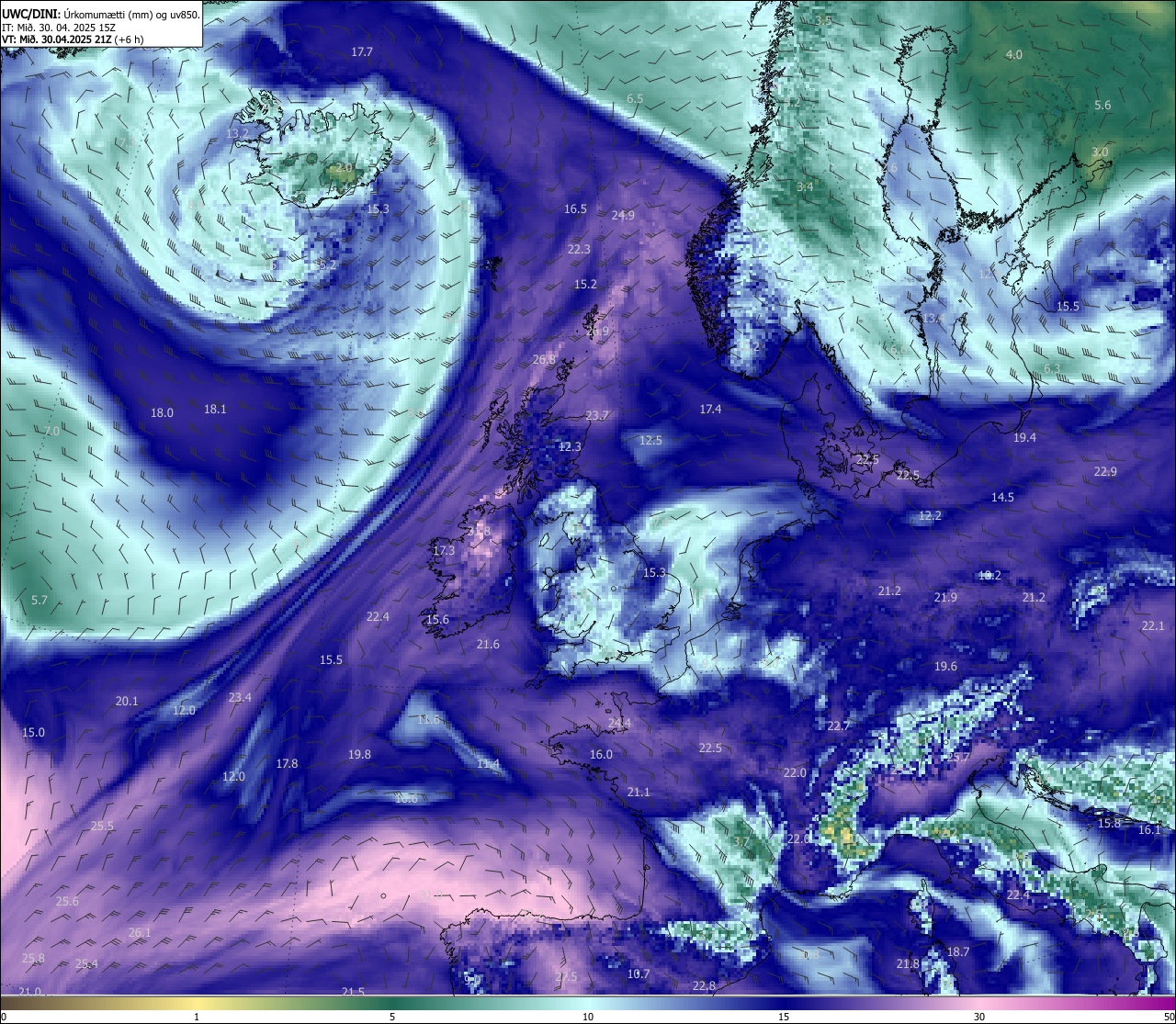Click the 21.1 value label

[639, 793]
